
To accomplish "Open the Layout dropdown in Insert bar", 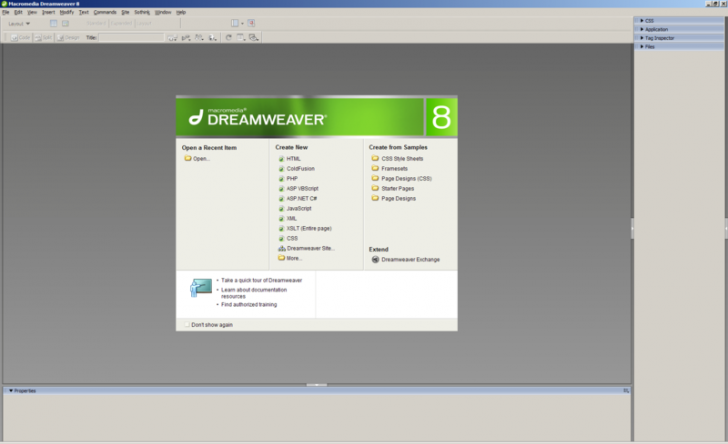I will click(18, 23).
